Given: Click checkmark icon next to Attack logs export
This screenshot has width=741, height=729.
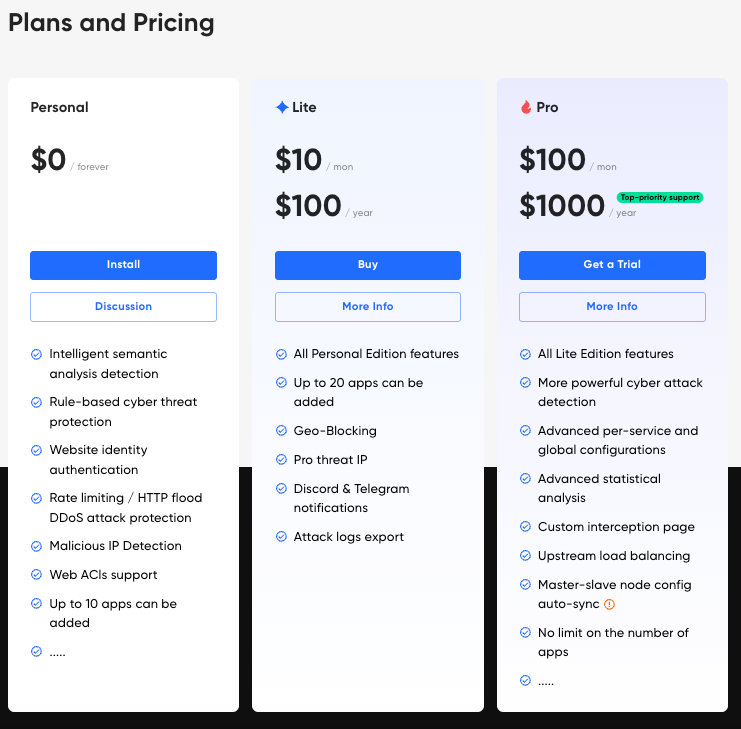Looking at the screenshot, I should click(x=281, y=537).
